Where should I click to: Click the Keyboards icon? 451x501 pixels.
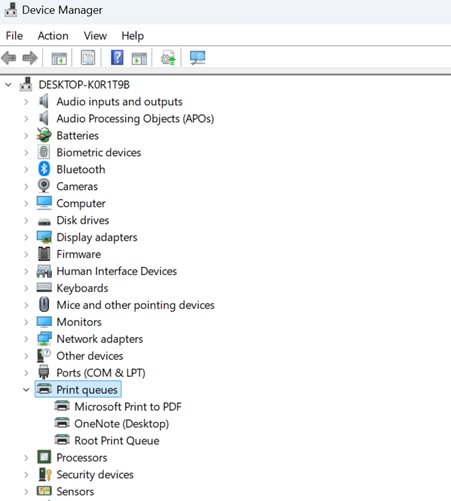tap(44, 287)
